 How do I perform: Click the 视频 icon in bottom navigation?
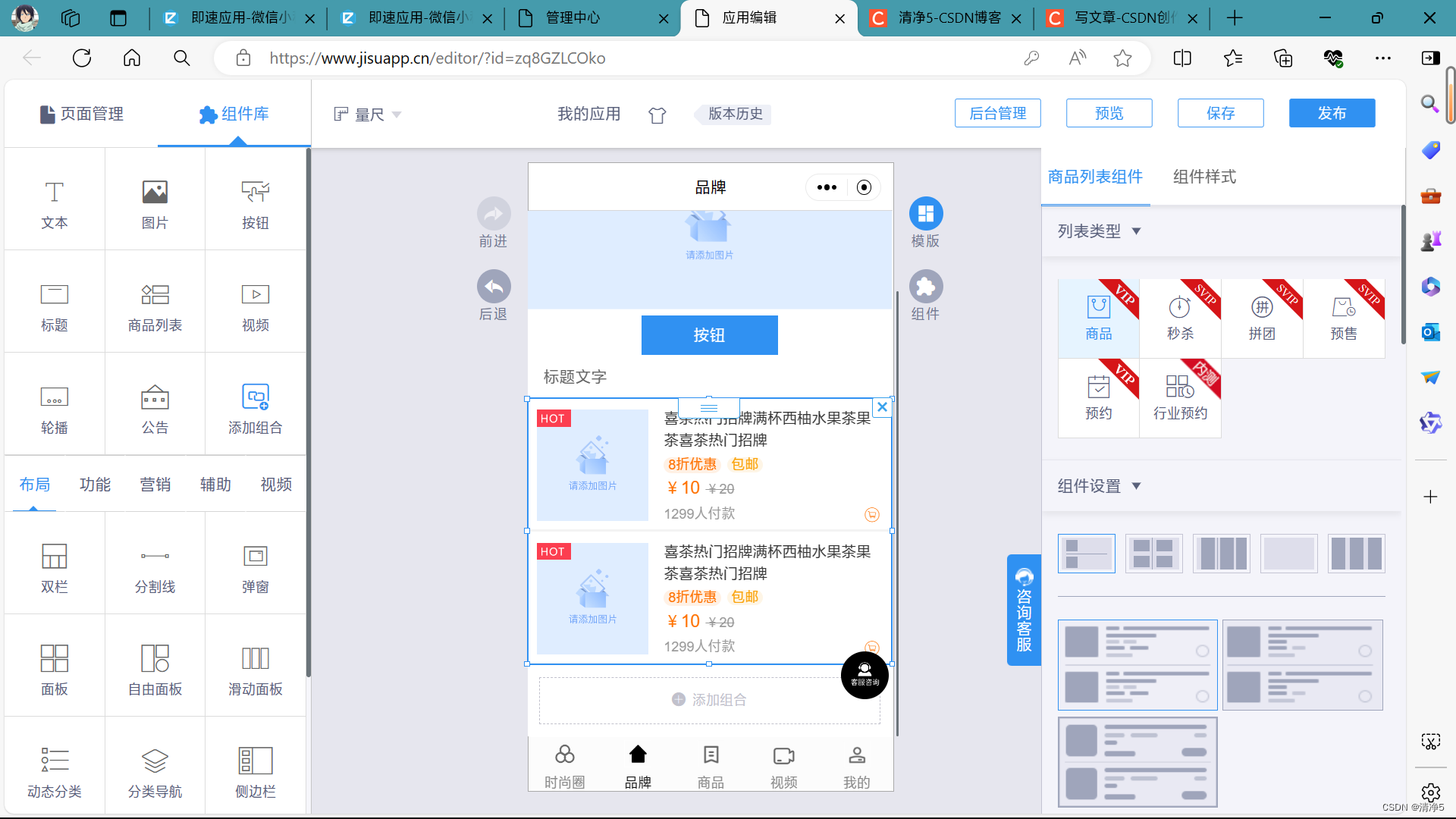(x=783, y=756)
